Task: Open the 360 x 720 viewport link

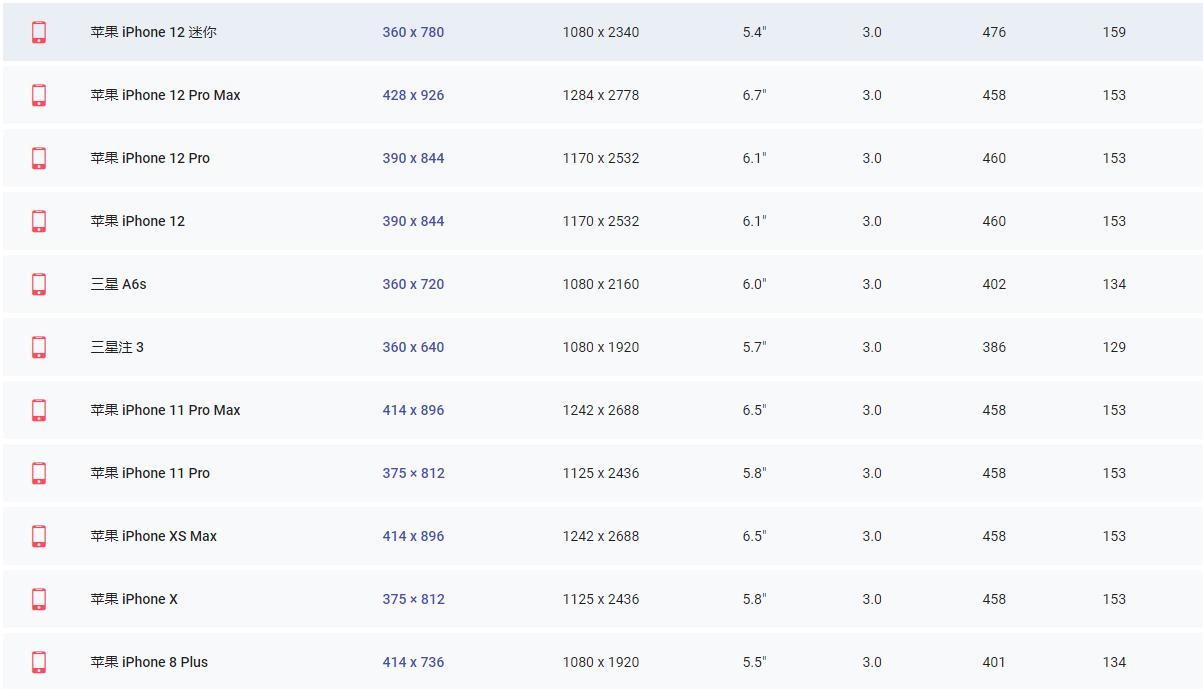Action: point(413,284)
